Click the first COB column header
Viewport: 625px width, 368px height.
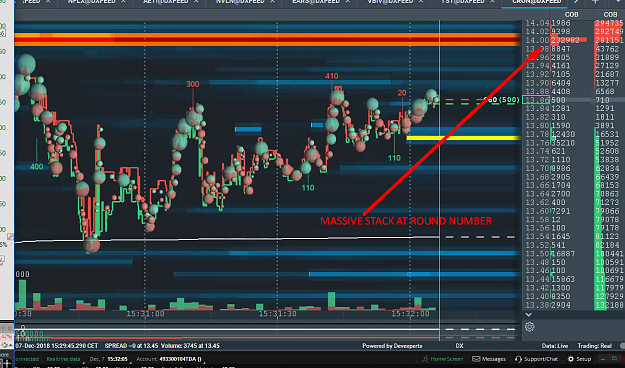571,15
